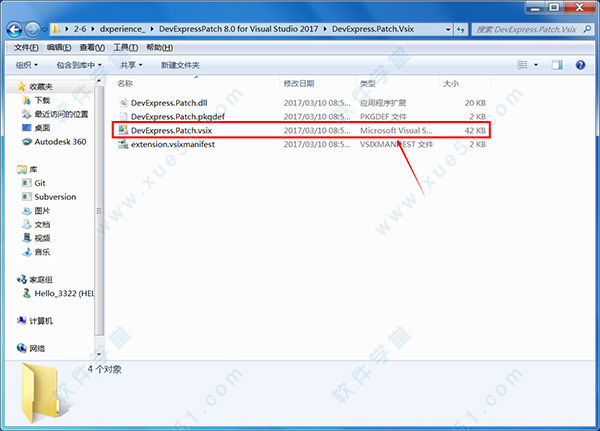Click the Subversion library icon
This screenshot has height=431, width=600.
click(x=27, y=197)
